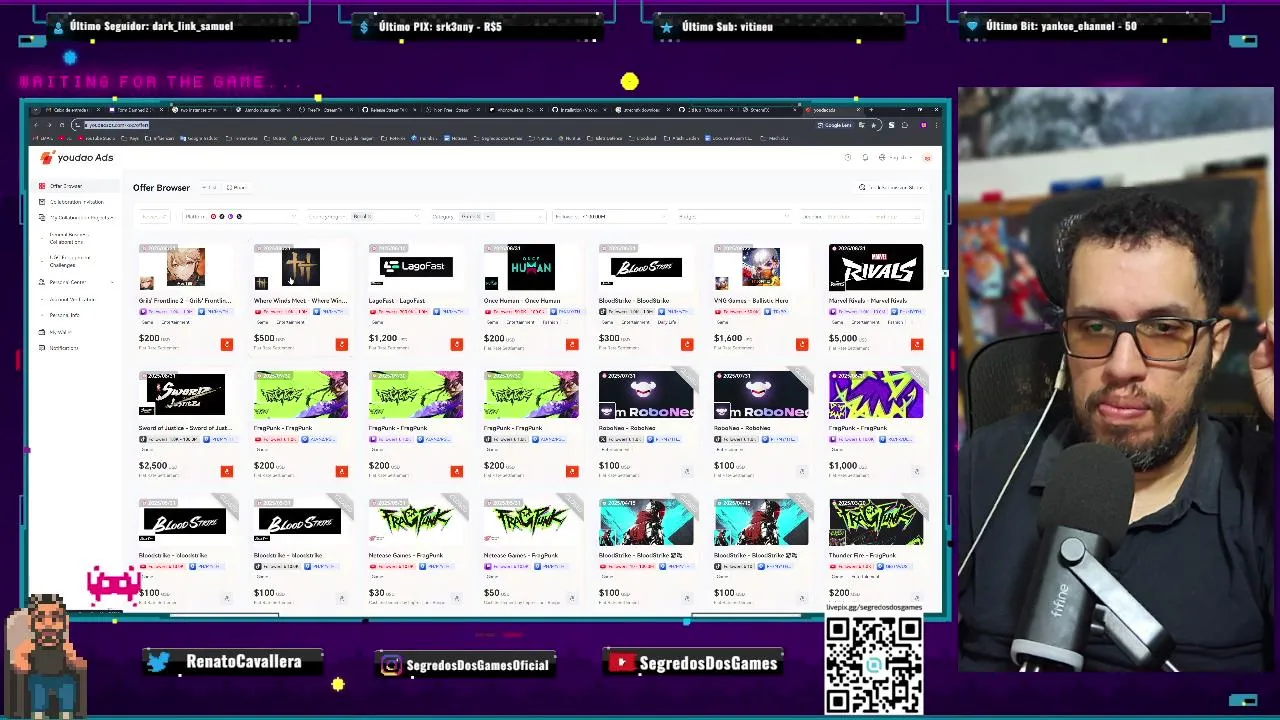Click the orange button on Marvel Rivals $5,000 card

pyautogui.click(x=917, y=344)
